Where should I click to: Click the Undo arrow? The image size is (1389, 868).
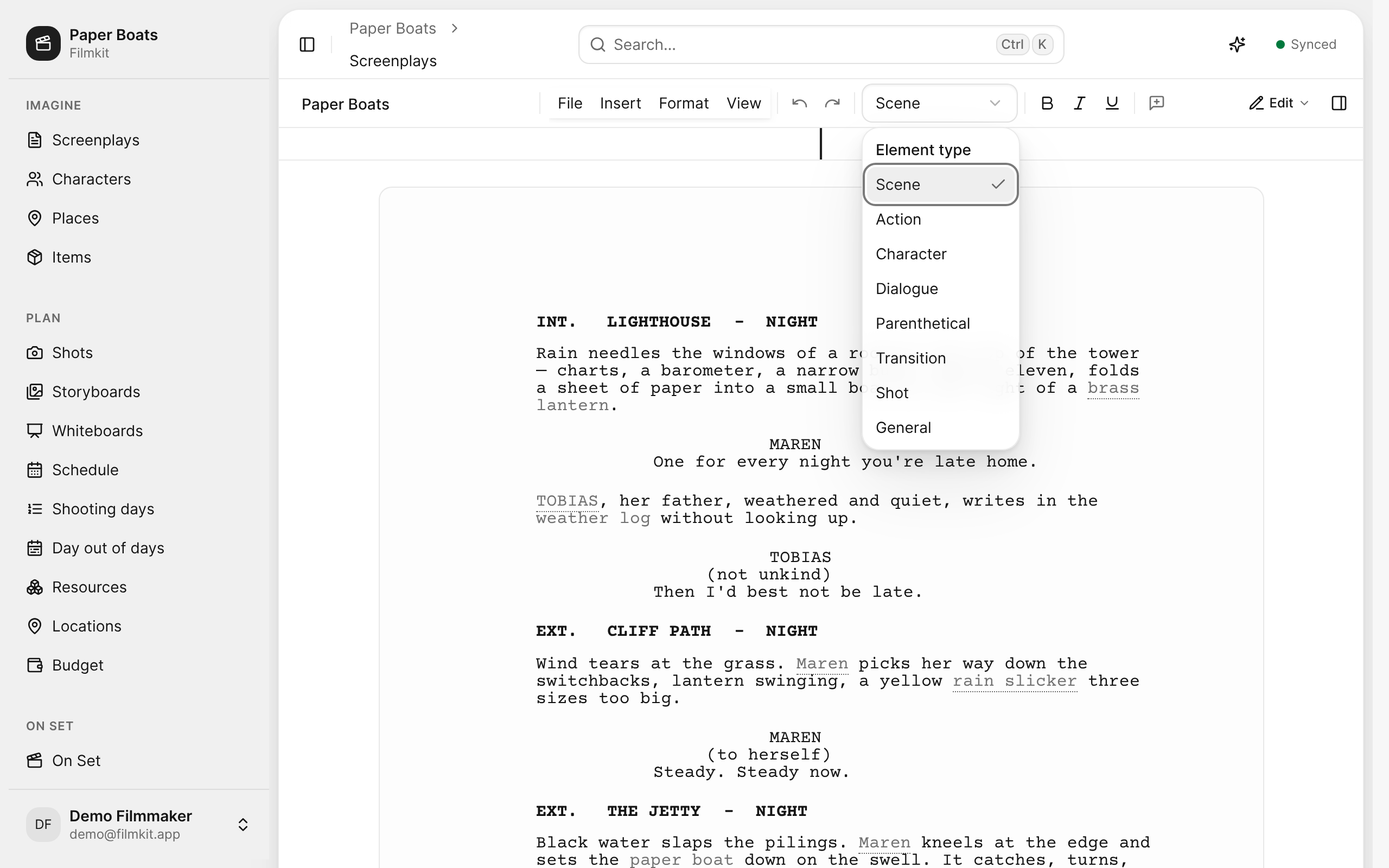(800, 103)
